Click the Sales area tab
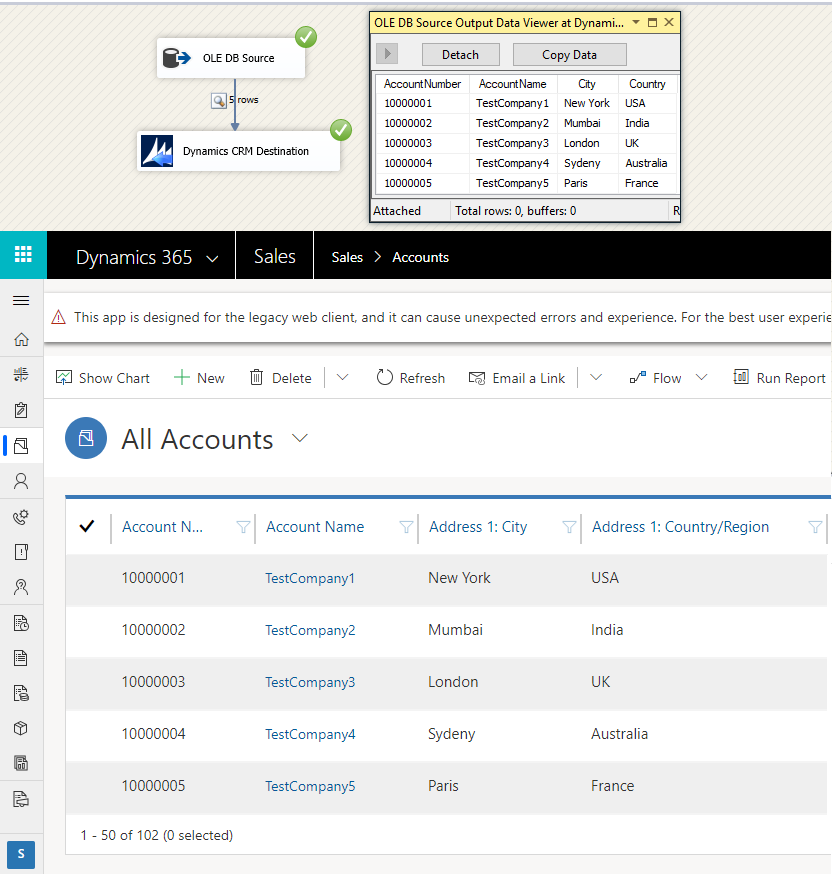832x874 pixels. (x=275, y=256)
